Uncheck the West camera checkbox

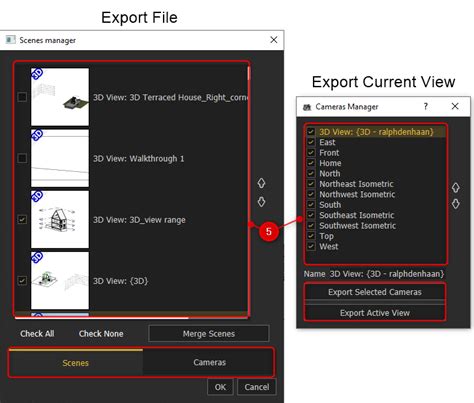(x=311, y=246)
